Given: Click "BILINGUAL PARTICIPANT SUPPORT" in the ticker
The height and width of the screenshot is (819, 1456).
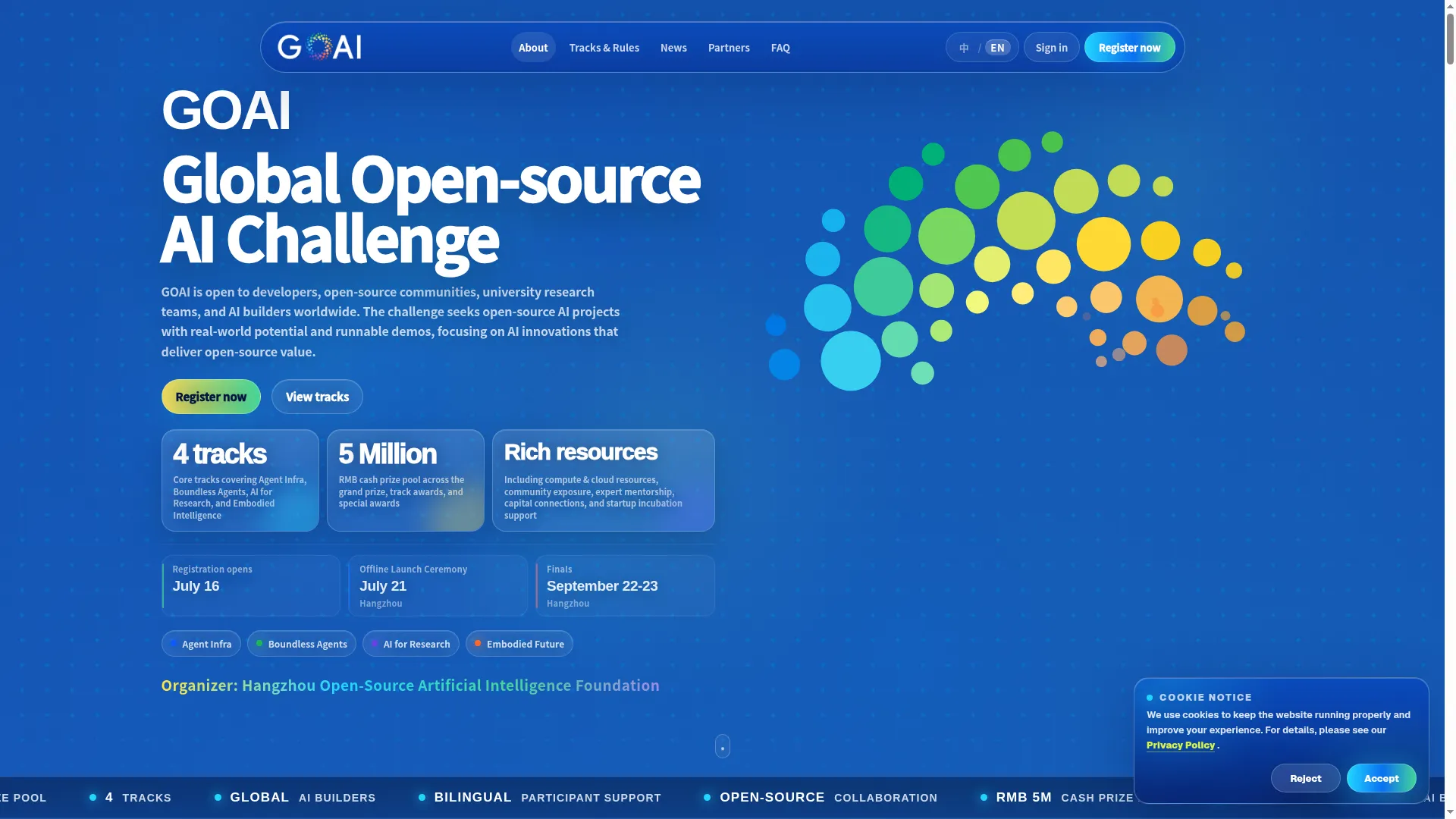Looking at the screenshot, I should tap(548, 798).
